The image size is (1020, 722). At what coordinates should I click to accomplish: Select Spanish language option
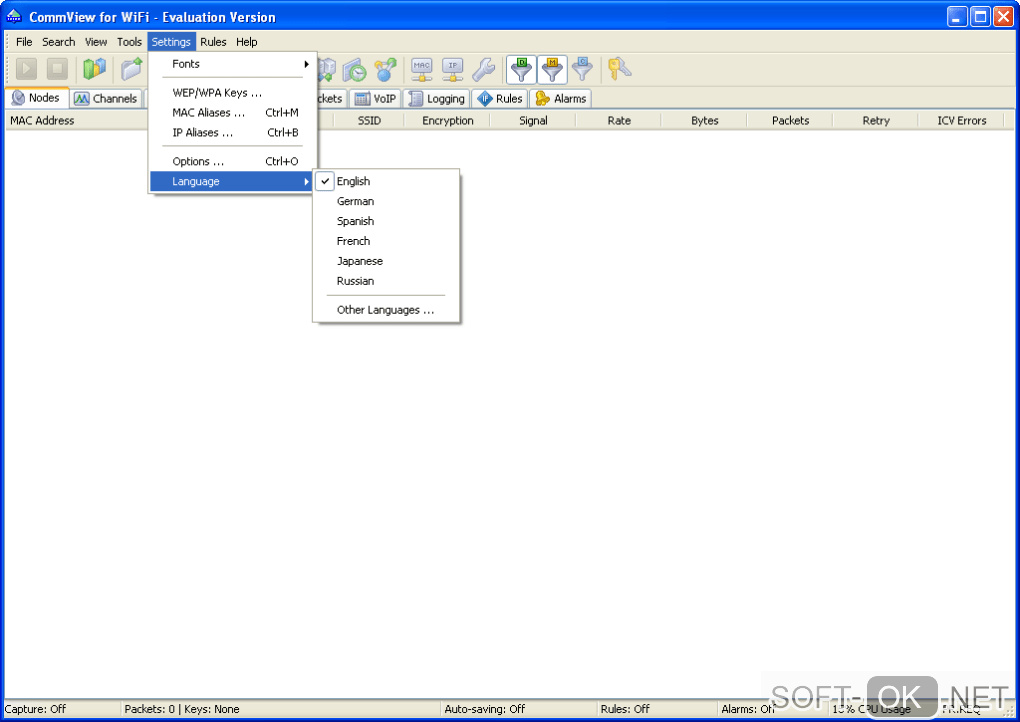point(386,221)
